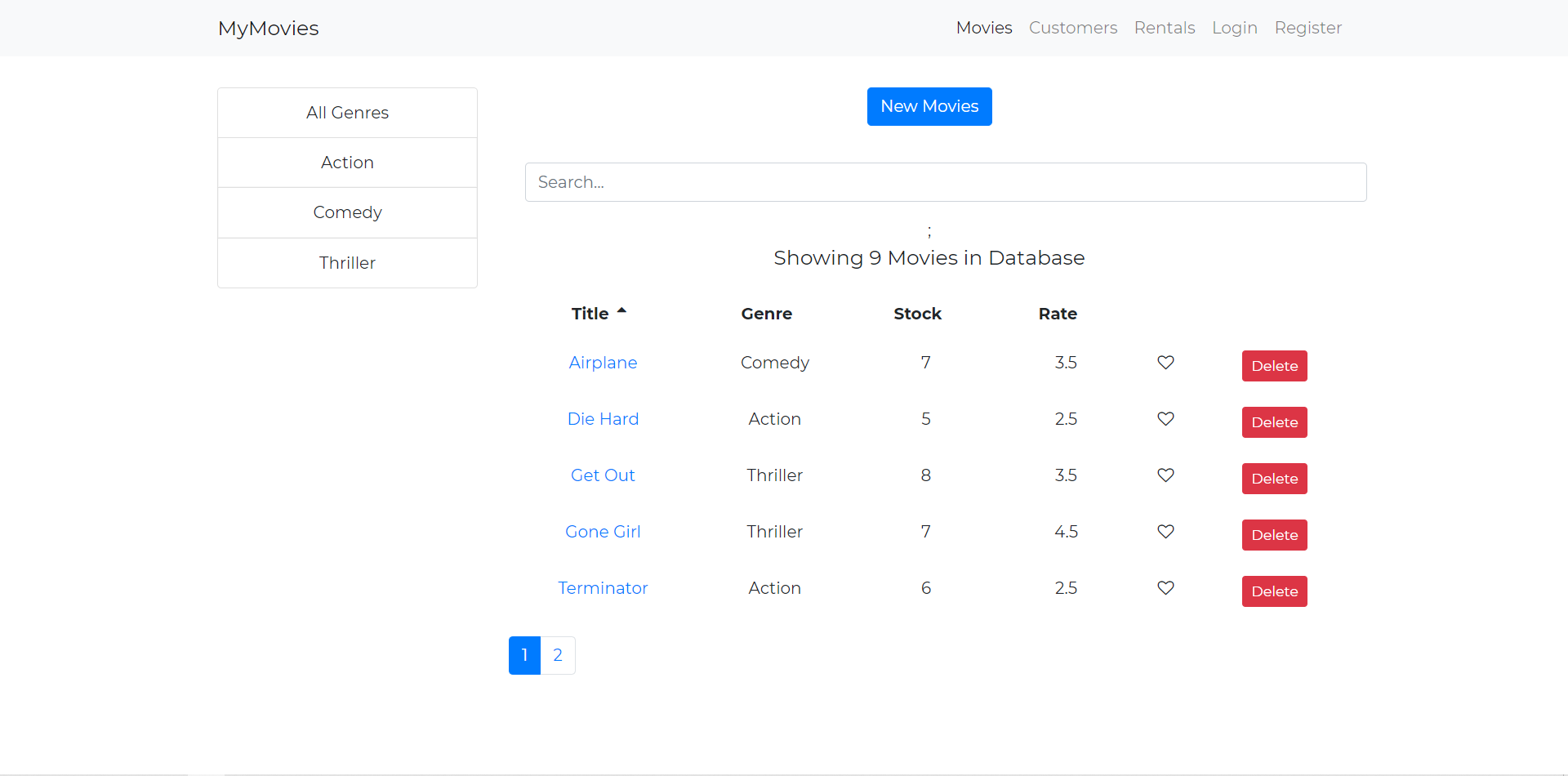Toggle the heart icon for Die Hard
The image size is (1568, 776).
[1165, 419]
